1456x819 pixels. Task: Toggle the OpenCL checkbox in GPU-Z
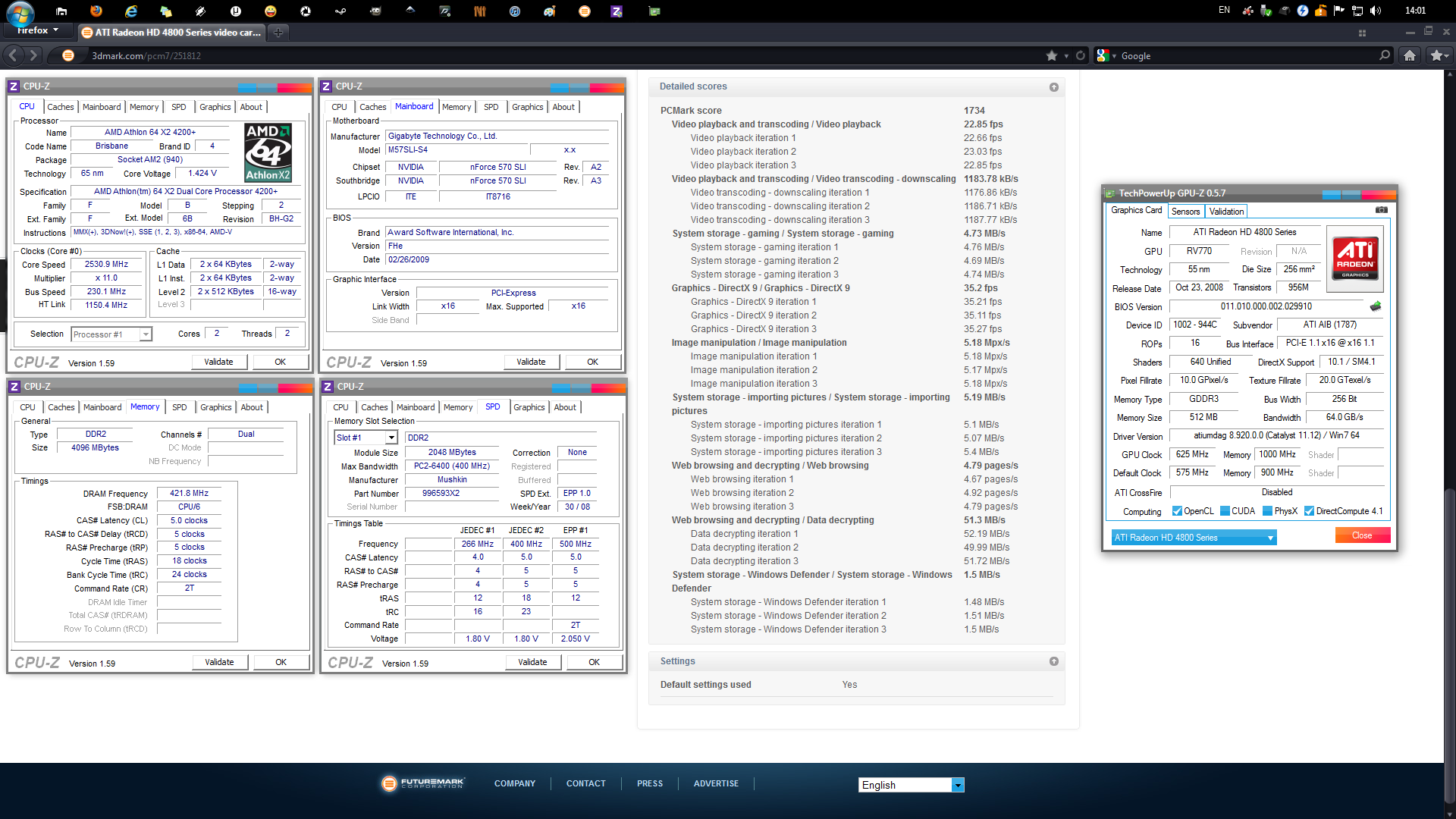1177,511
